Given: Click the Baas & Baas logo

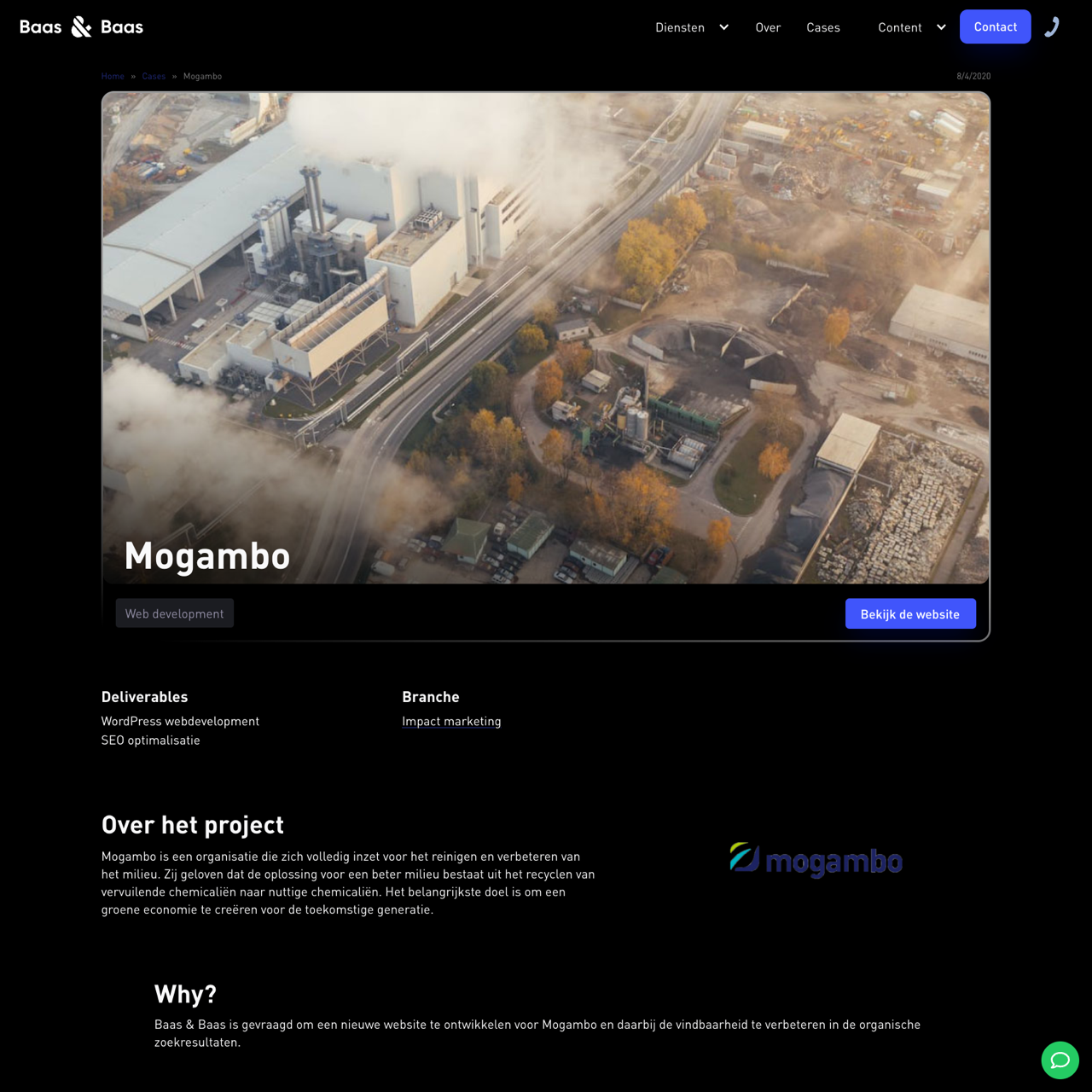Looking at the screenshot, I should (81, 27).
